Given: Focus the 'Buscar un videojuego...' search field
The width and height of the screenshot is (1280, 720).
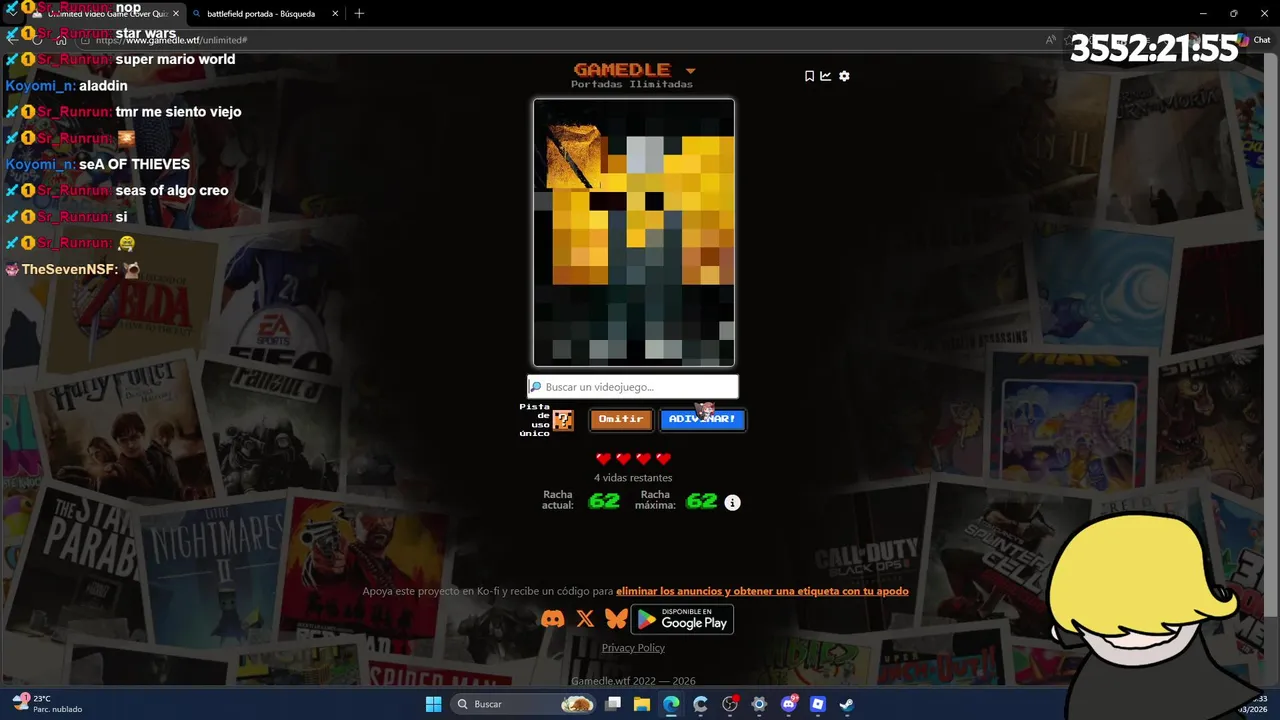Looking at the screenshot, I should pyautogui.click(x=633, y=387).
